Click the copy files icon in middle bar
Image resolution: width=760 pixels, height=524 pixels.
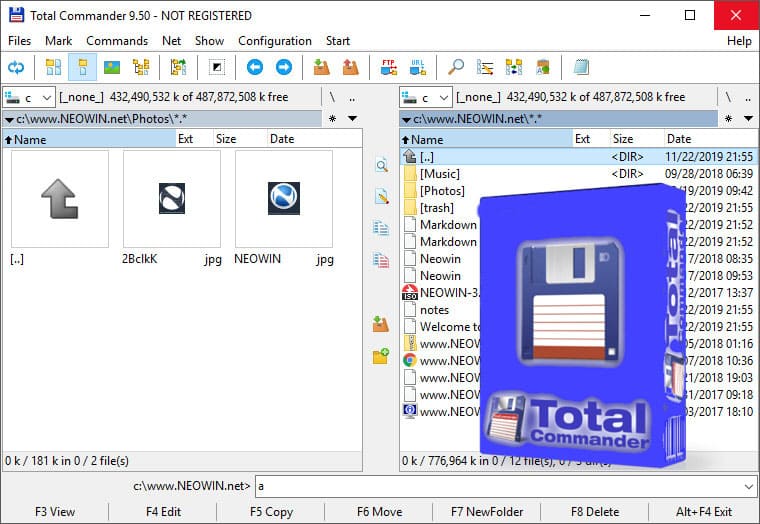tap(381, 228)
